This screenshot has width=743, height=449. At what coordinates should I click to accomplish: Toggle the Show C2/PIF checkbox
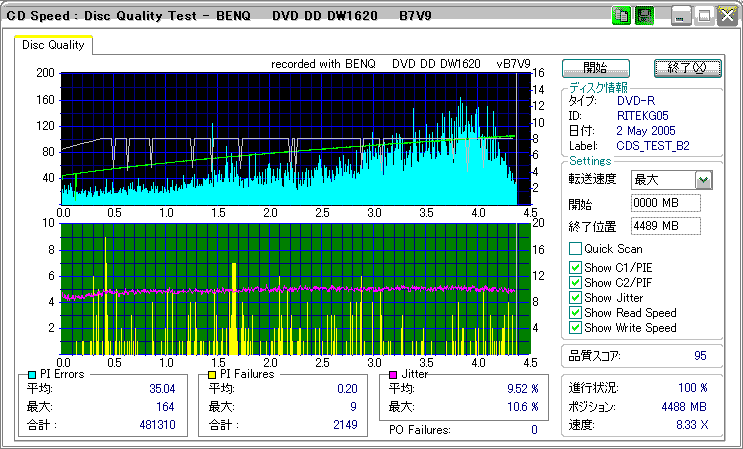coord(575,282)
